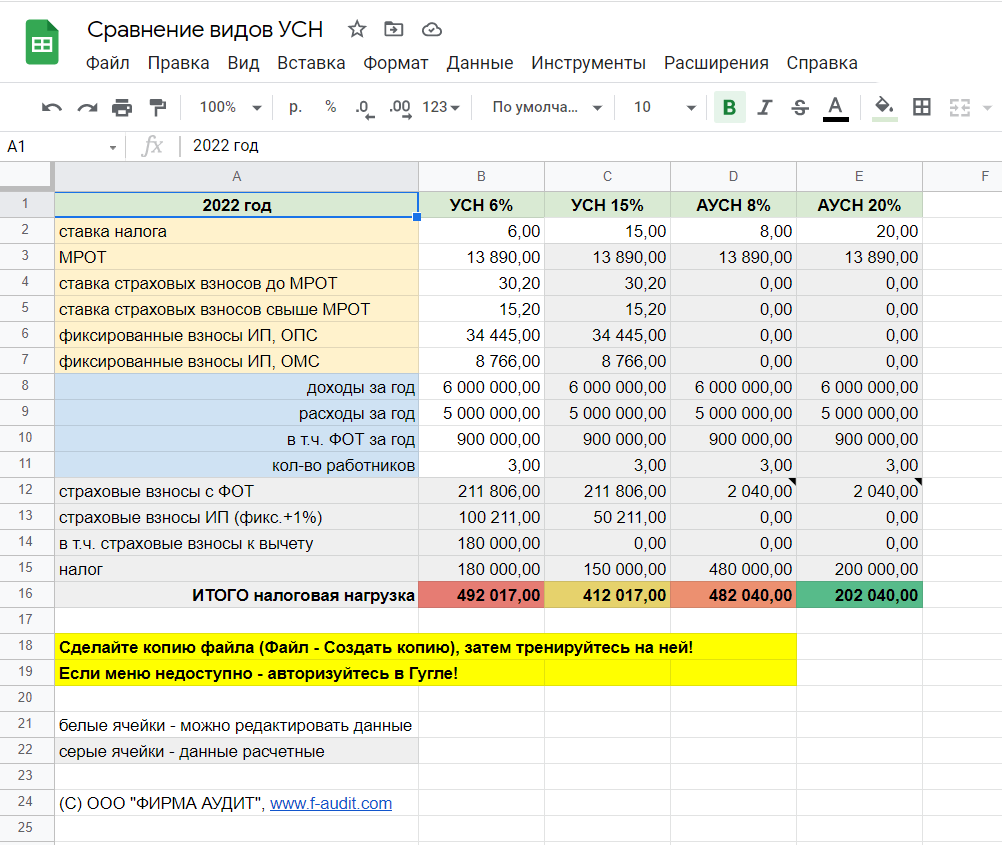Follow the www.f-audit.com link
1002x845 pixels.
(331, 803)
